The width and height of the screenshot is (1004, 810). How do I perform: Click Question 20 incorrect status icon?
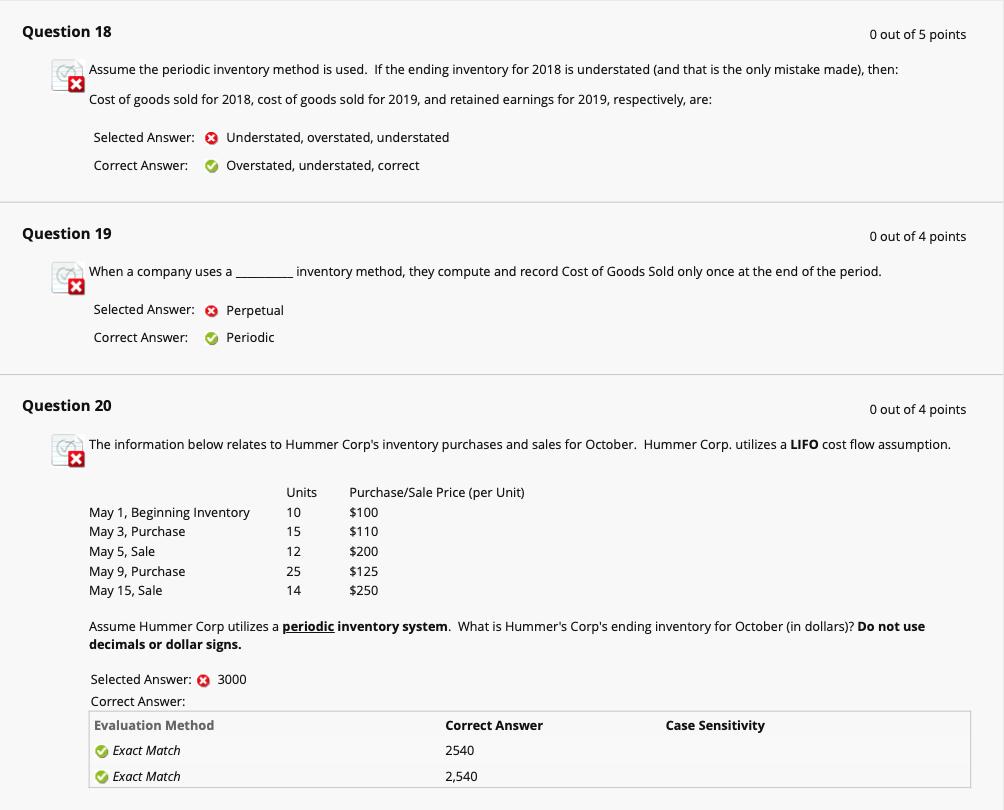pyautogui.click(x=68, y=451)
